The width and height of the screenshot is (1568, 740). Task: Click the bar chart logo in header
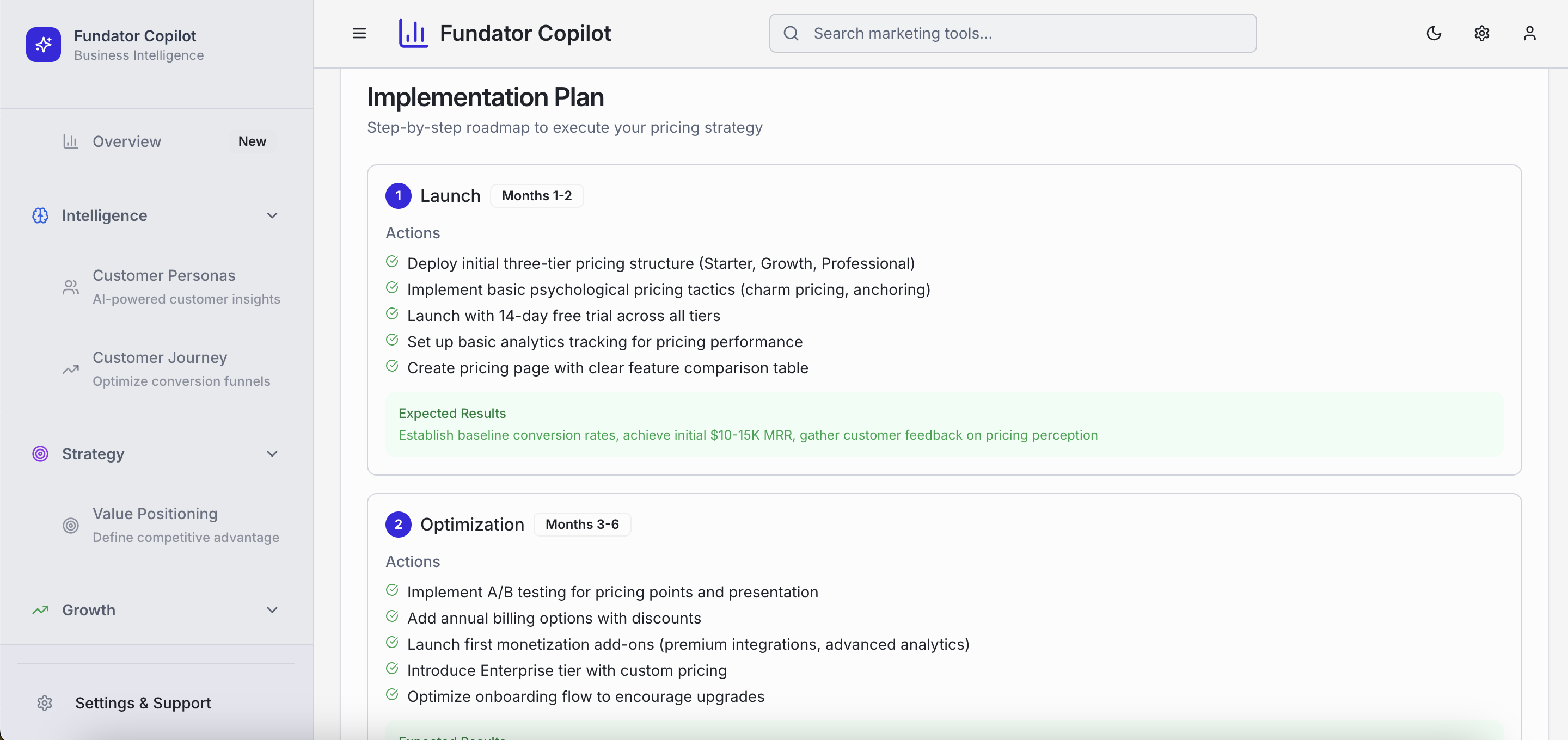coord(413,33)
